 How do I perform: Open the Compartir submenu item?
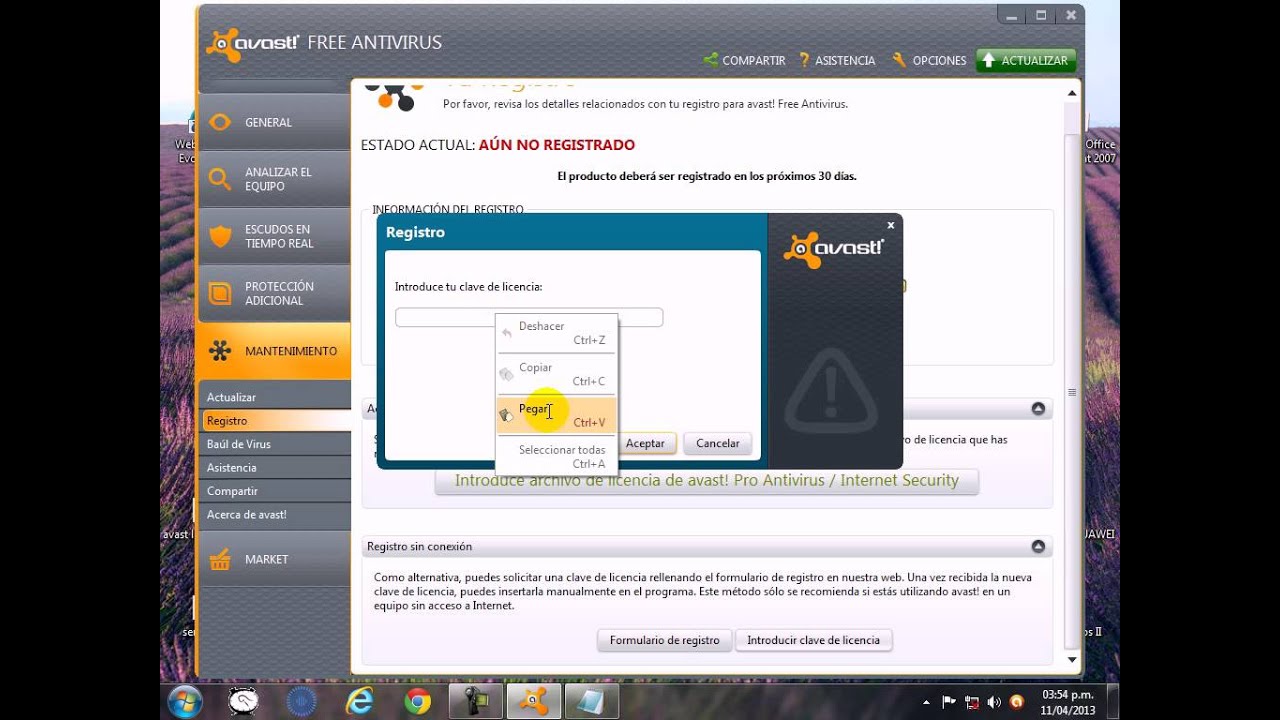tap(274, 491)
